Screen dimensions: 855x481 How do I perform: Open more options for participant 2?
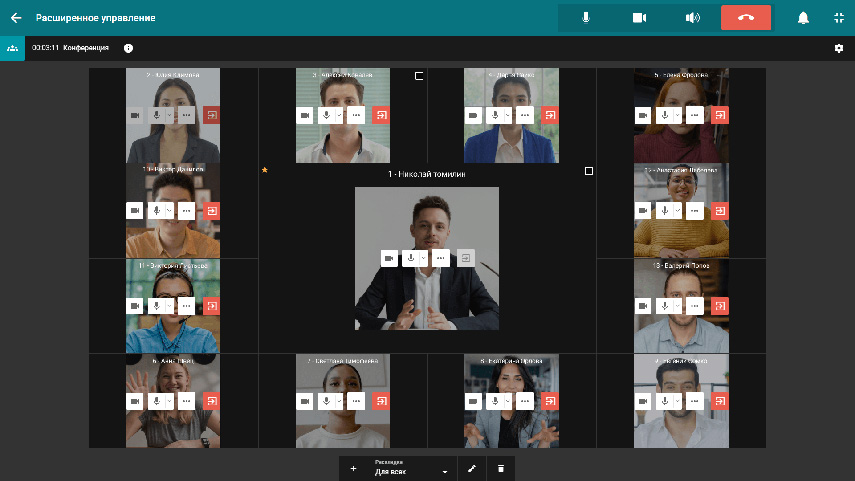[186, 115]
